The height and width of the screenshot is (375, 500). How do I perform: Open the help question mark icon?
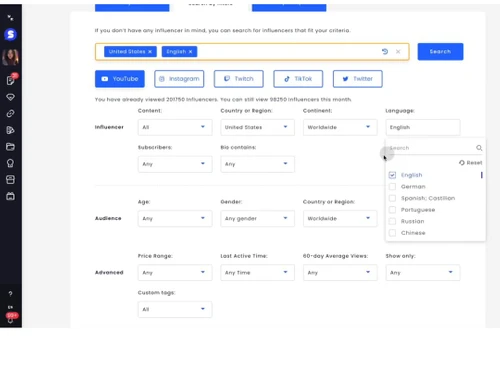(10, 294)
